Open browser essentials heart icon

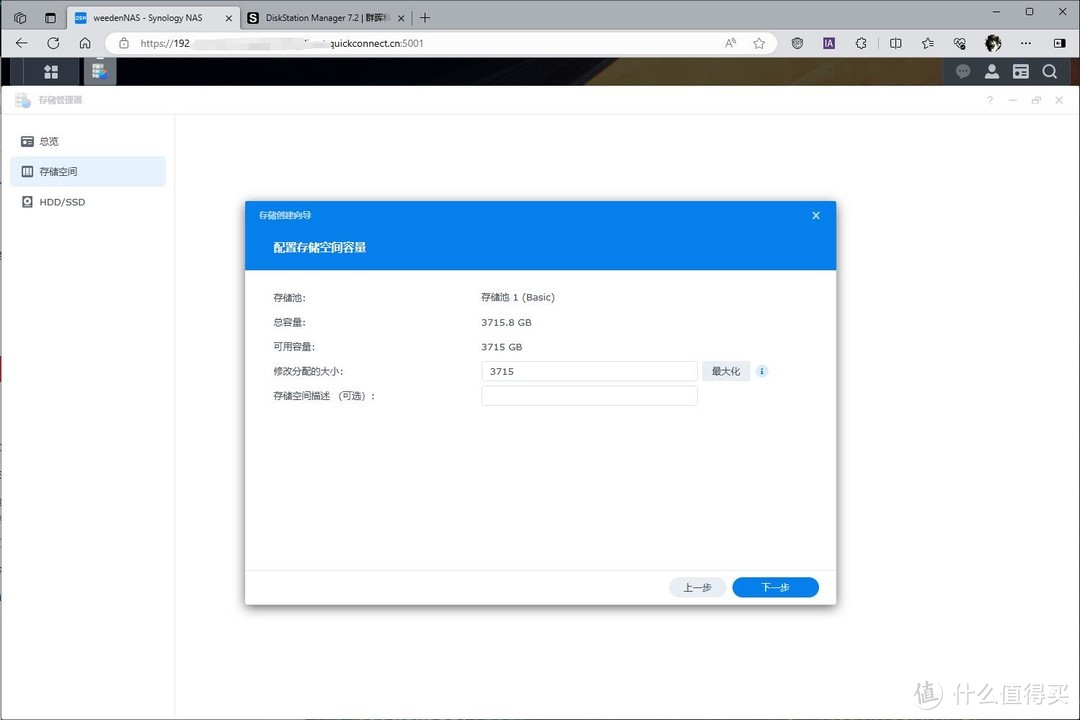959,43
